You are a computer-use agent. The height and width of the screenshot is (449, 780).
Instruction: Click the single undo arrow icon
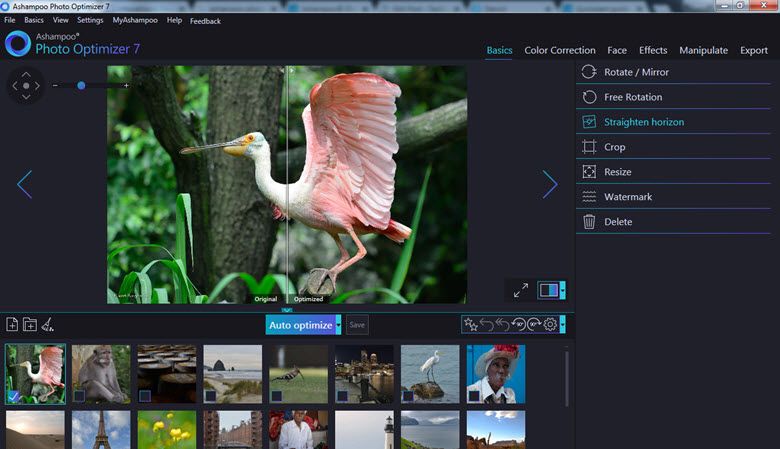click(x=487, y=325)
